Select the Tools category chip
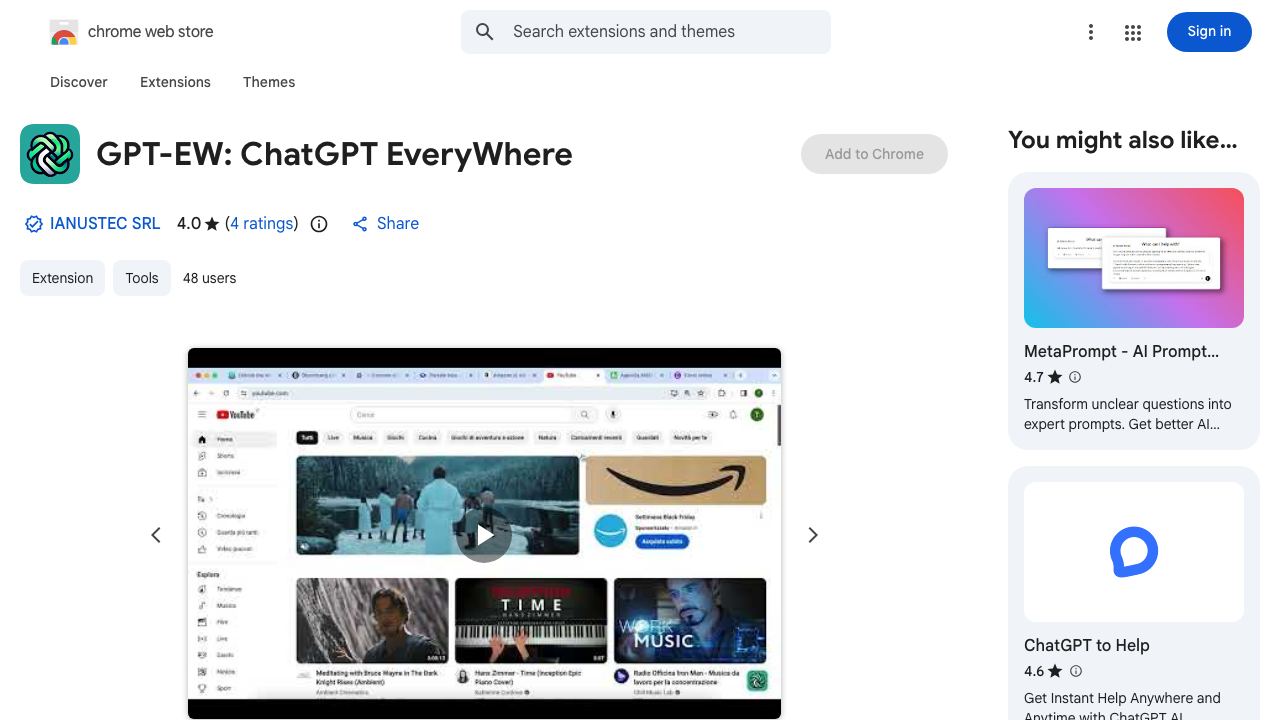Screen dimensions: 1280x720 click(142, 278)
